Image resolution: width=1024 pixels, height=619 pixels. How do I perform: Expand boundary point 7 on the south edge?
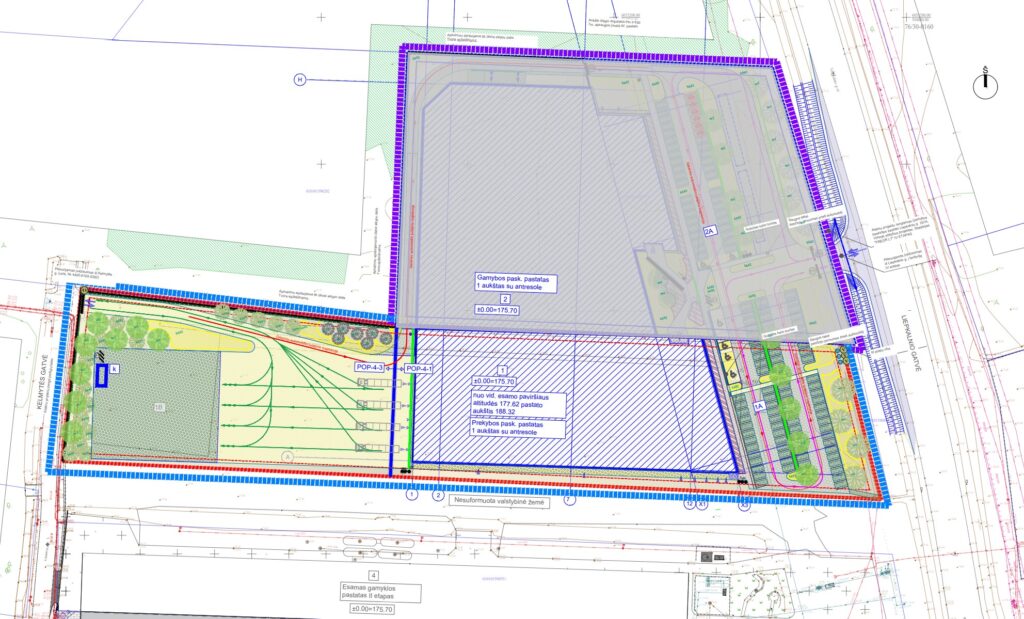pos(570,503)
